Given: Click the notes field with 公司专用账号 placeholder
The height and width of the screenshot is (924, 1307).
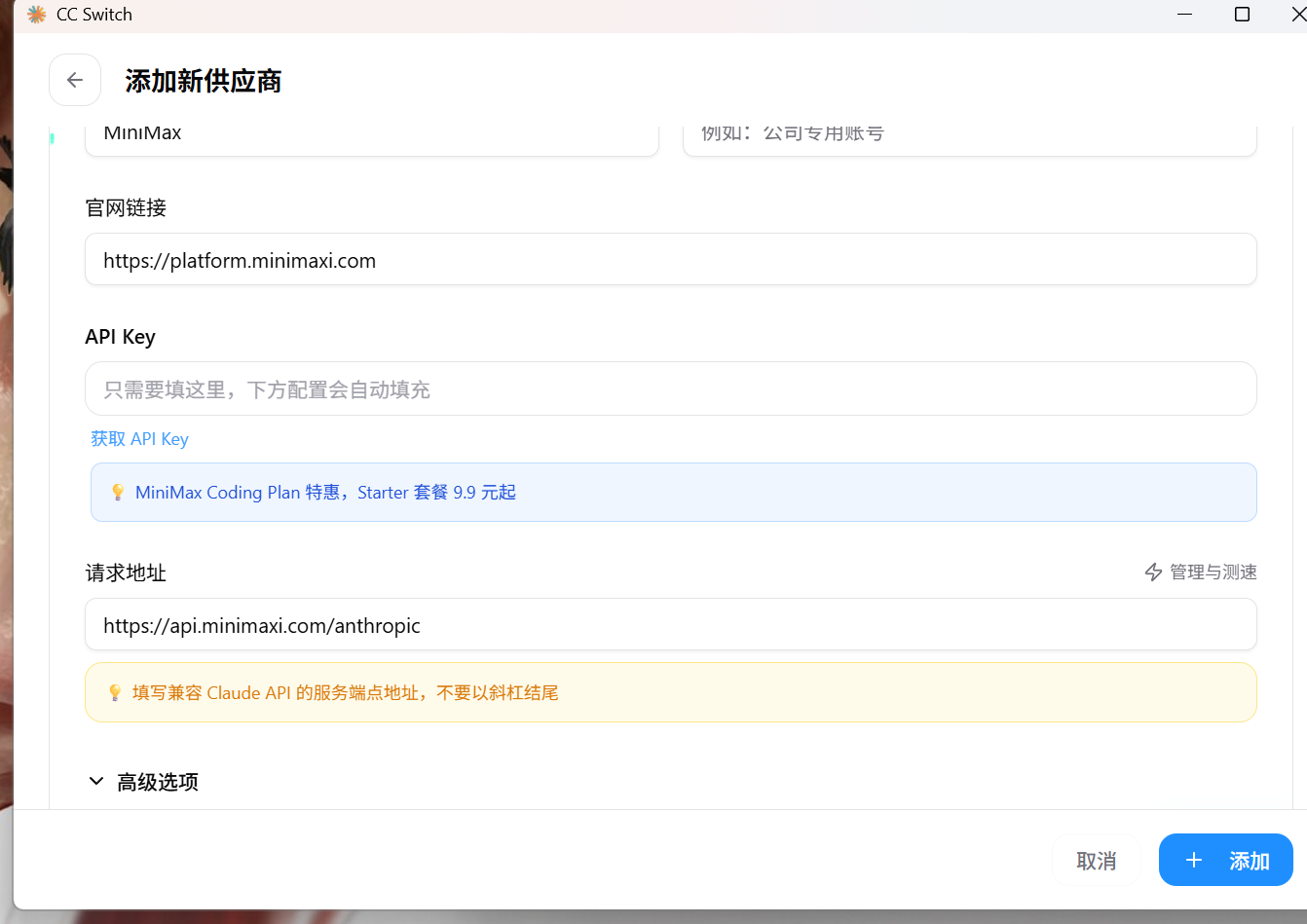Looking at the screenshot, I should pyautogui.click(x=970, y=139).
